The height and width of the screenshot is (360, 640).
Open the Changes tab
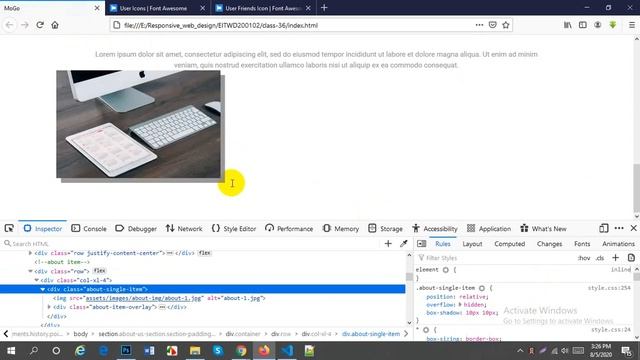tap(549, 244)
